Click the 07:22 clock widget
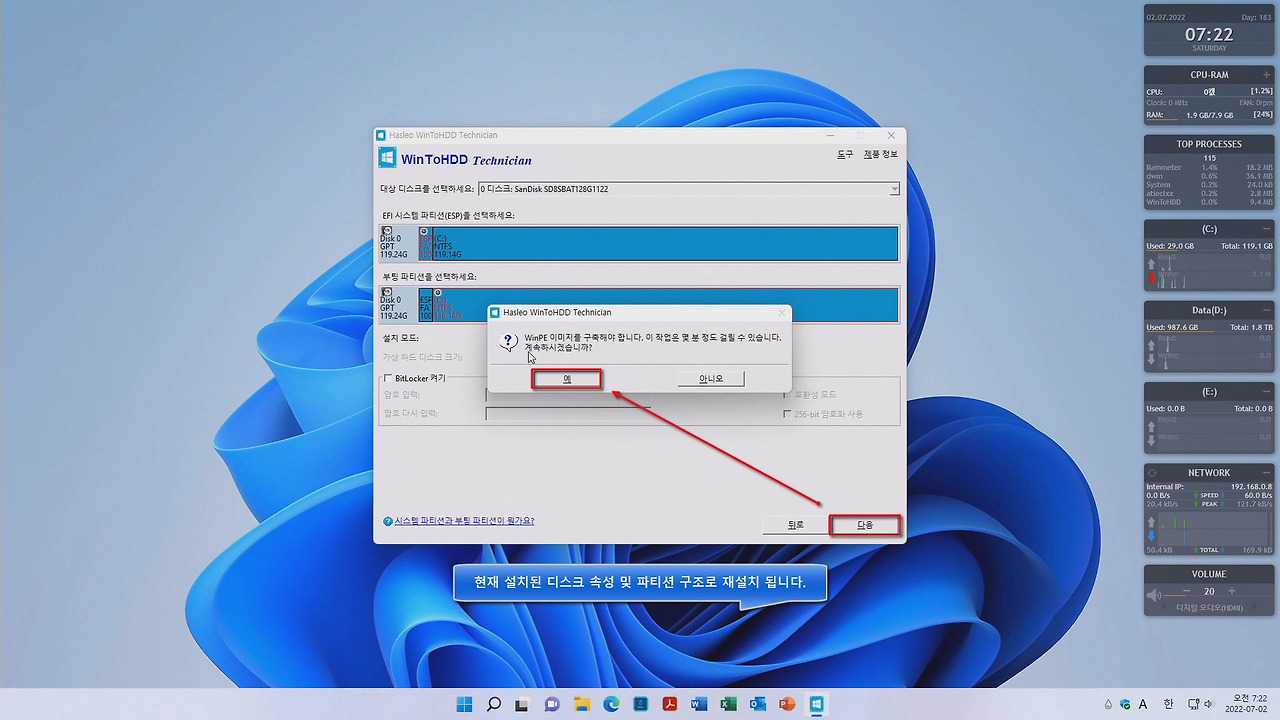Viewport: 1280px width, 720px height. click(x=1209, y=34)
